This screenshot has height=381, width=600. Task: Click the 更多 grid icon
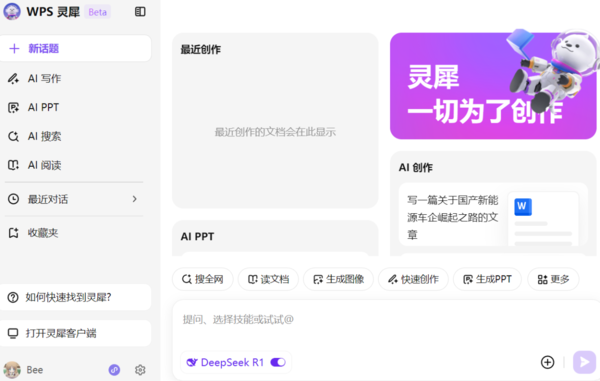point(542,280)
